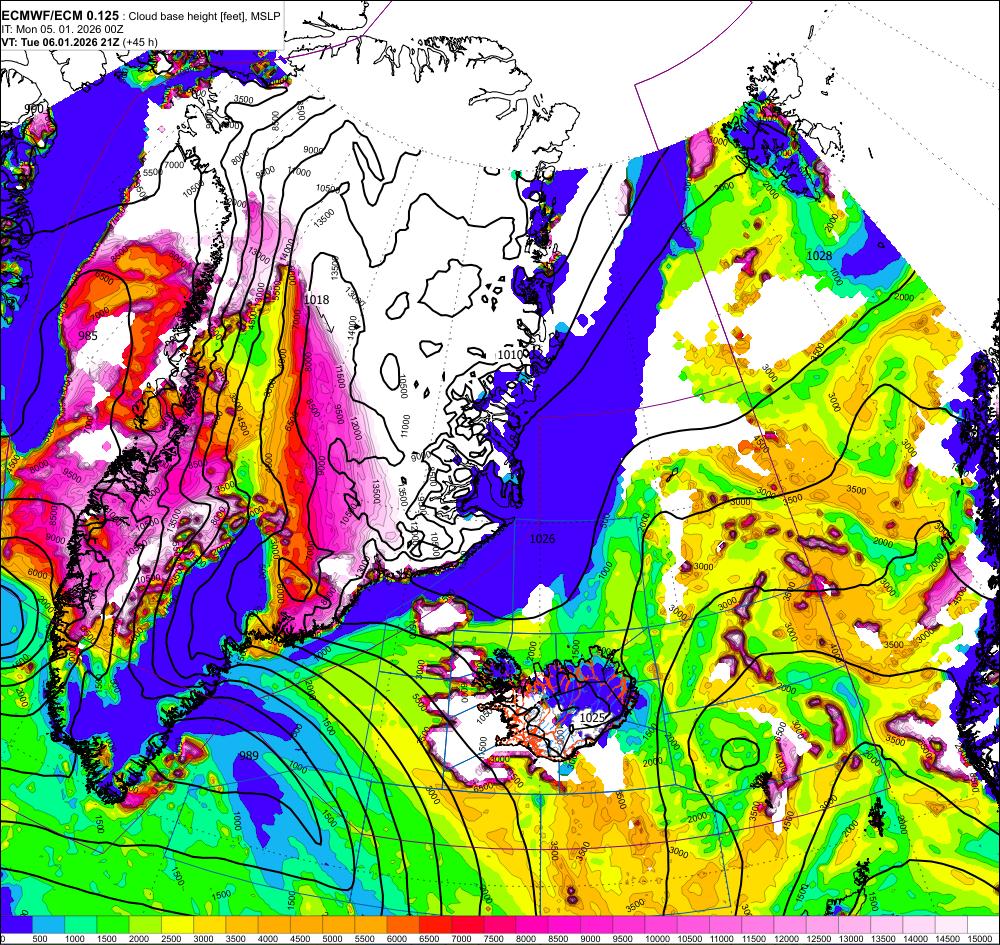Image resolution: width=1000 pixels, height=945 pixels.
Task: Click the green 1500–2000 ft legend swatch
Action: click(113, 924)
